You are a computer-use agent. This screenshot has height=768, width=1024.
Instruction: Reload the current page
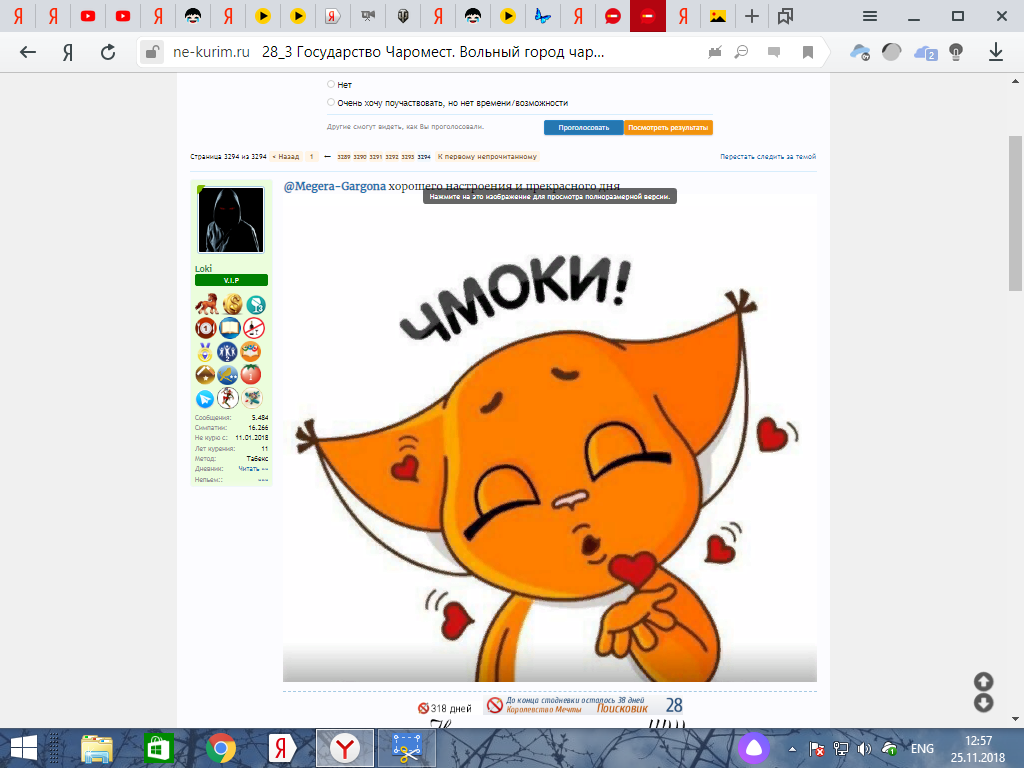coord(108,52)
